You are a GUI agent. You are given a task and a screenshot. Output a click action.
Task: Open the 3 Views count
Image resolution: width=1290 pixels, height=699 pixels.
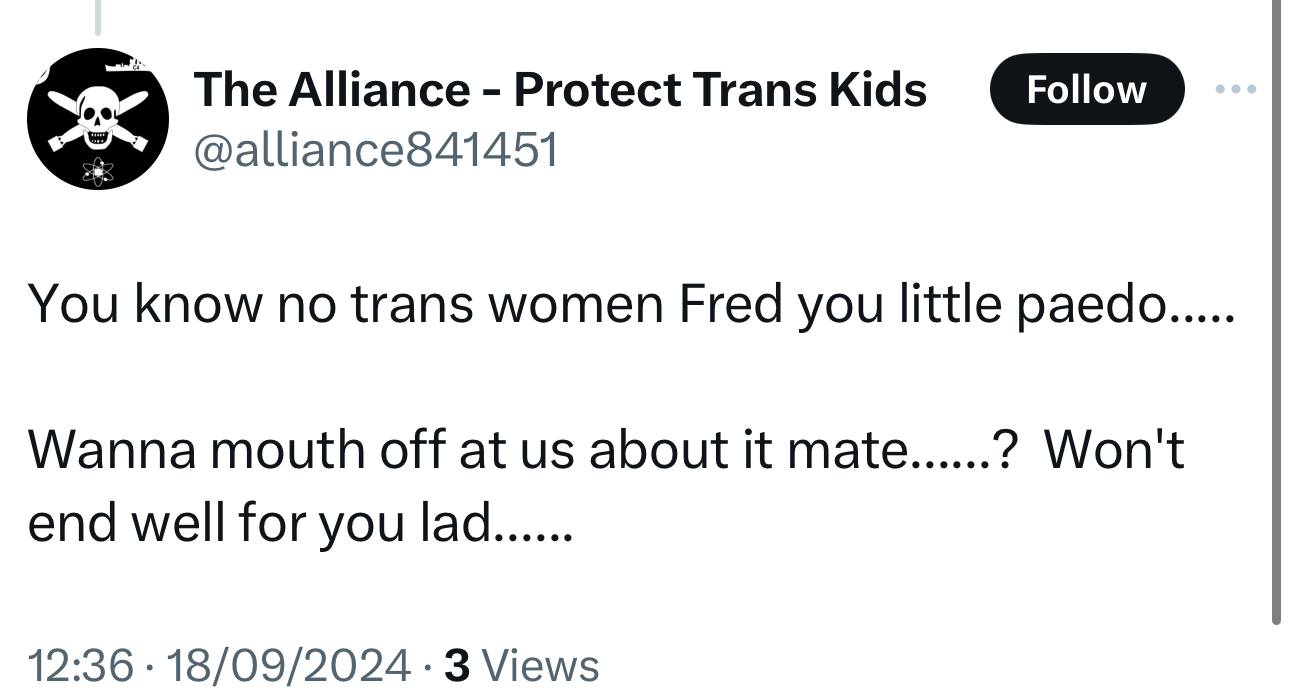pyautogui.click(x=521, y=665)
